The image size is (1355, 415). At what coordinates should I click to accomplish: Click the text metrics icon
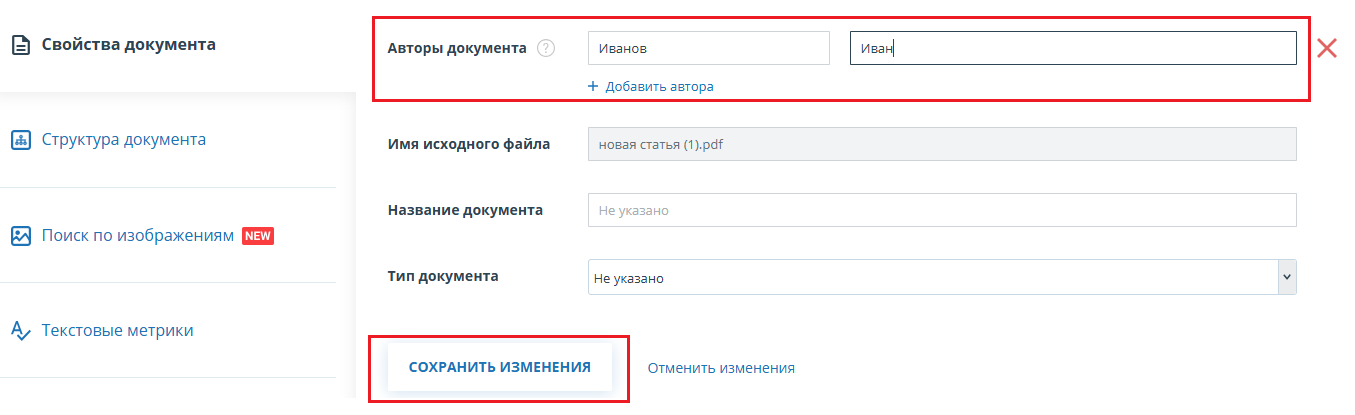[20, 331]
